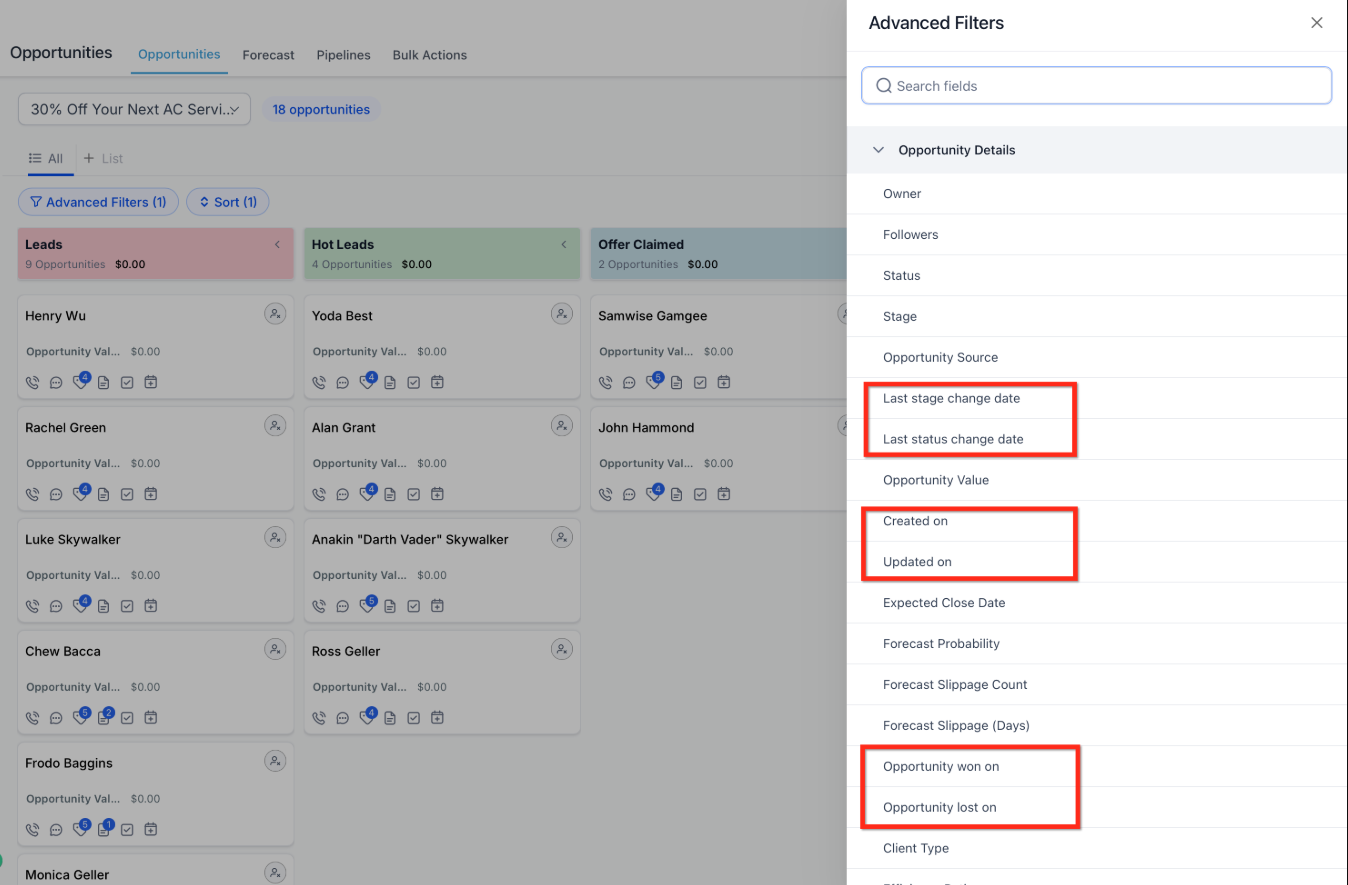Viewport: 1348px width, 885px height.
Task: Click phone icon on Henry Wu card
Action: point(33,382)
